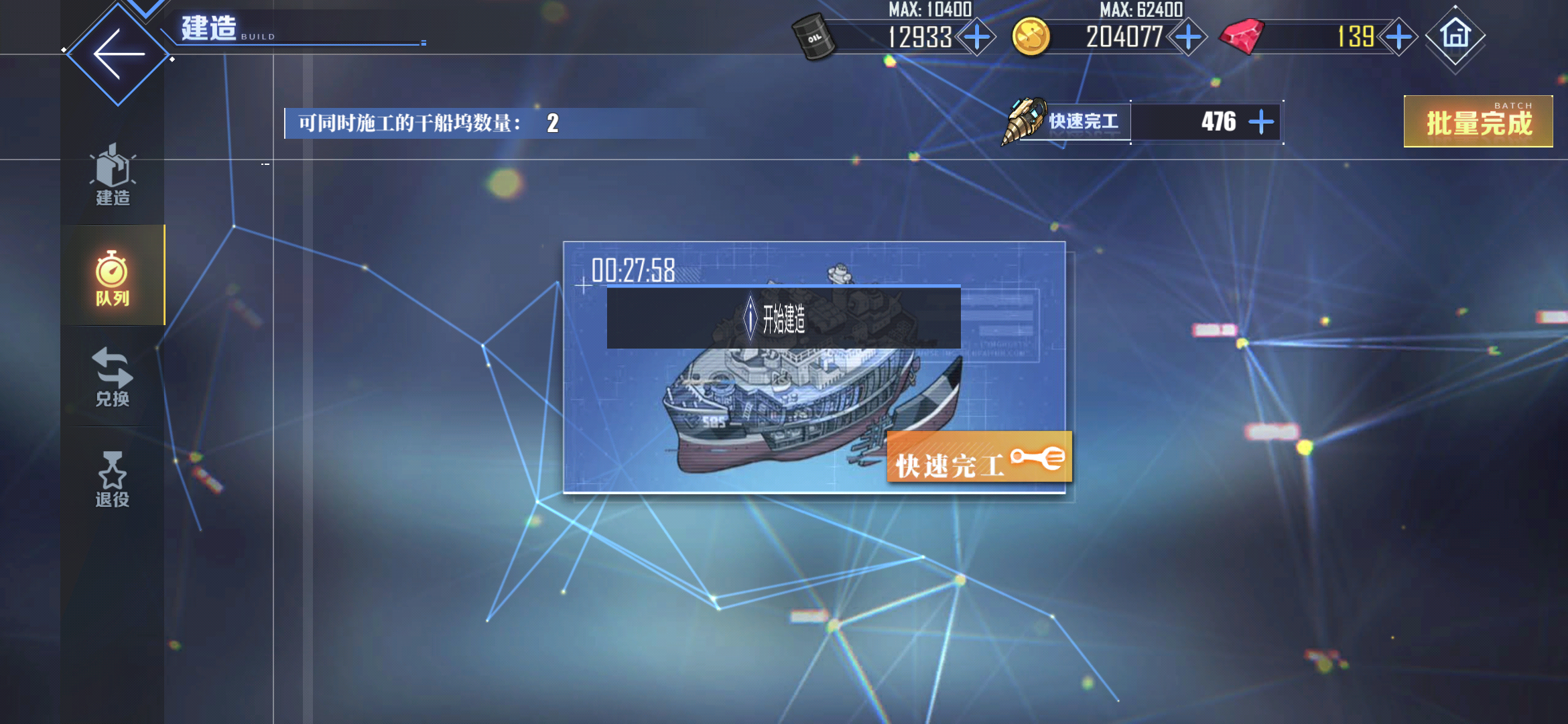Tap the dry dock count bar
Image resolution: width=1568 pixels, height=724 pixels.
click(x=496, y=123)
